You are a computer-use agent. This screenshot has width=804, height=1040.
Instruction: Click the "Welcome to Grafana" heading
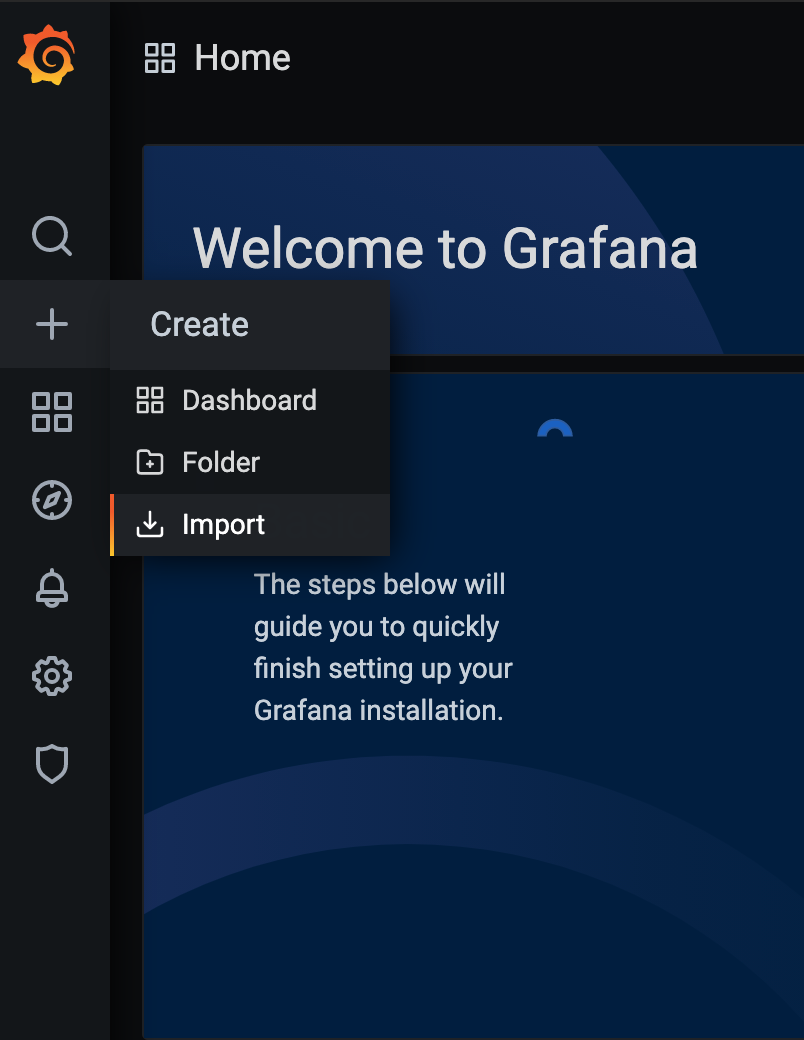coord(445,249)
